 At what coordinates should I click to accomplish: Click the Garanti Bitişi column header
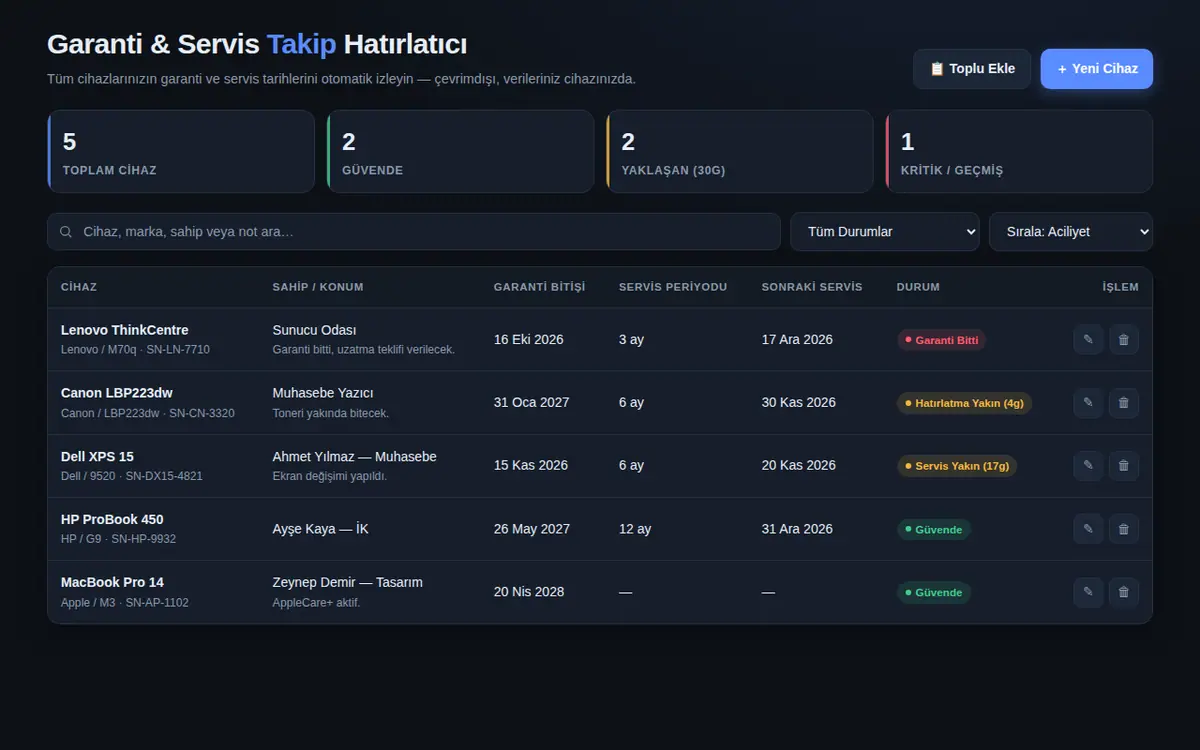tap(540, 287)
